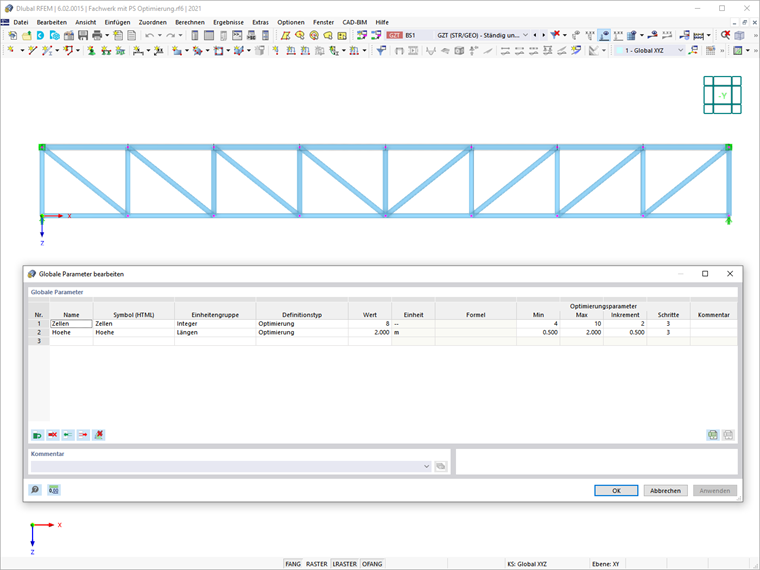Screen dimensions: 760x570
Task: Open the undo history dropdown arrow
Action: [x=159, y=35]
